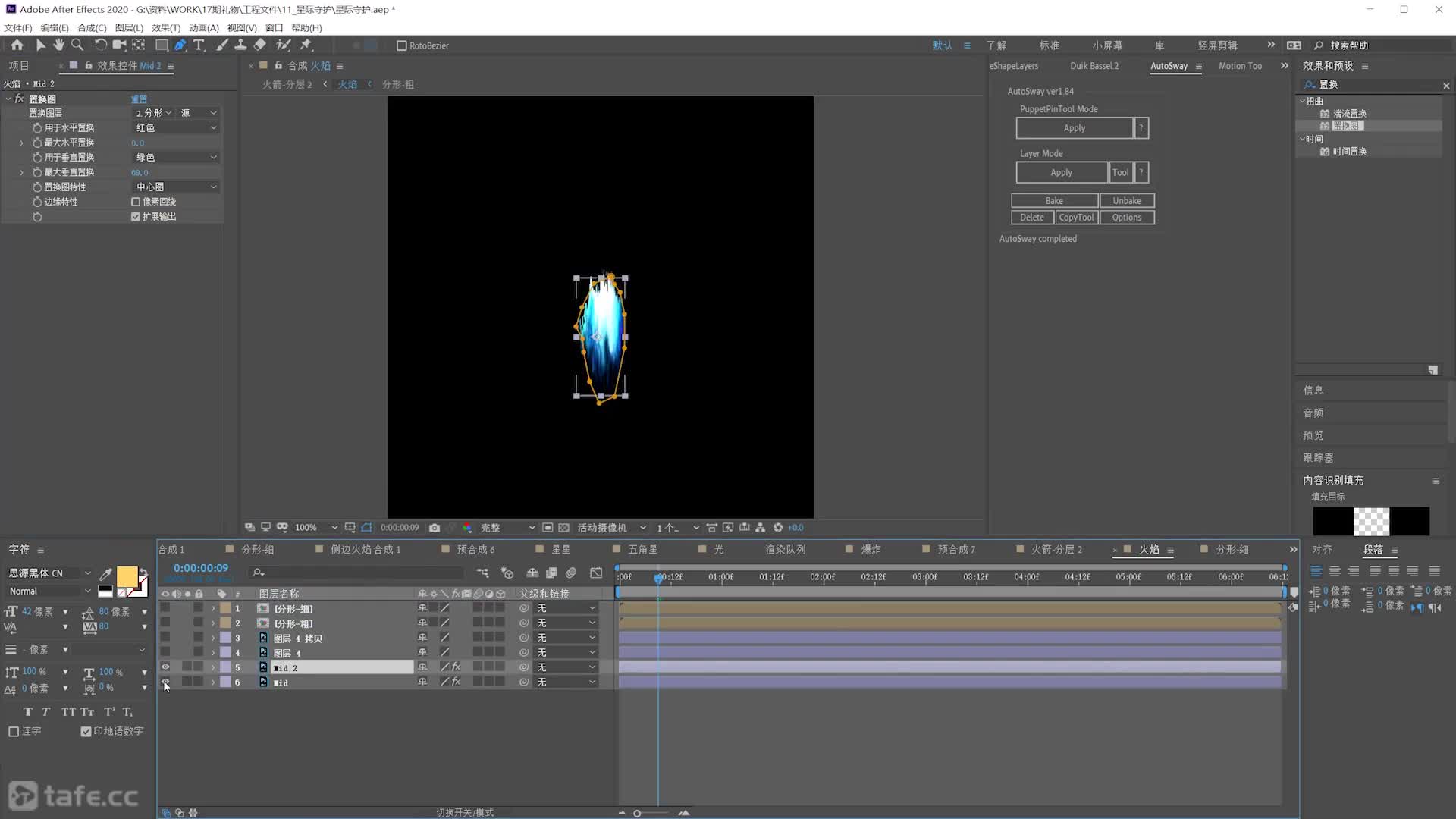Screen dimensions: 1456x819
Task: Open the 100% magnification dropdown
Action: (316, 527)
